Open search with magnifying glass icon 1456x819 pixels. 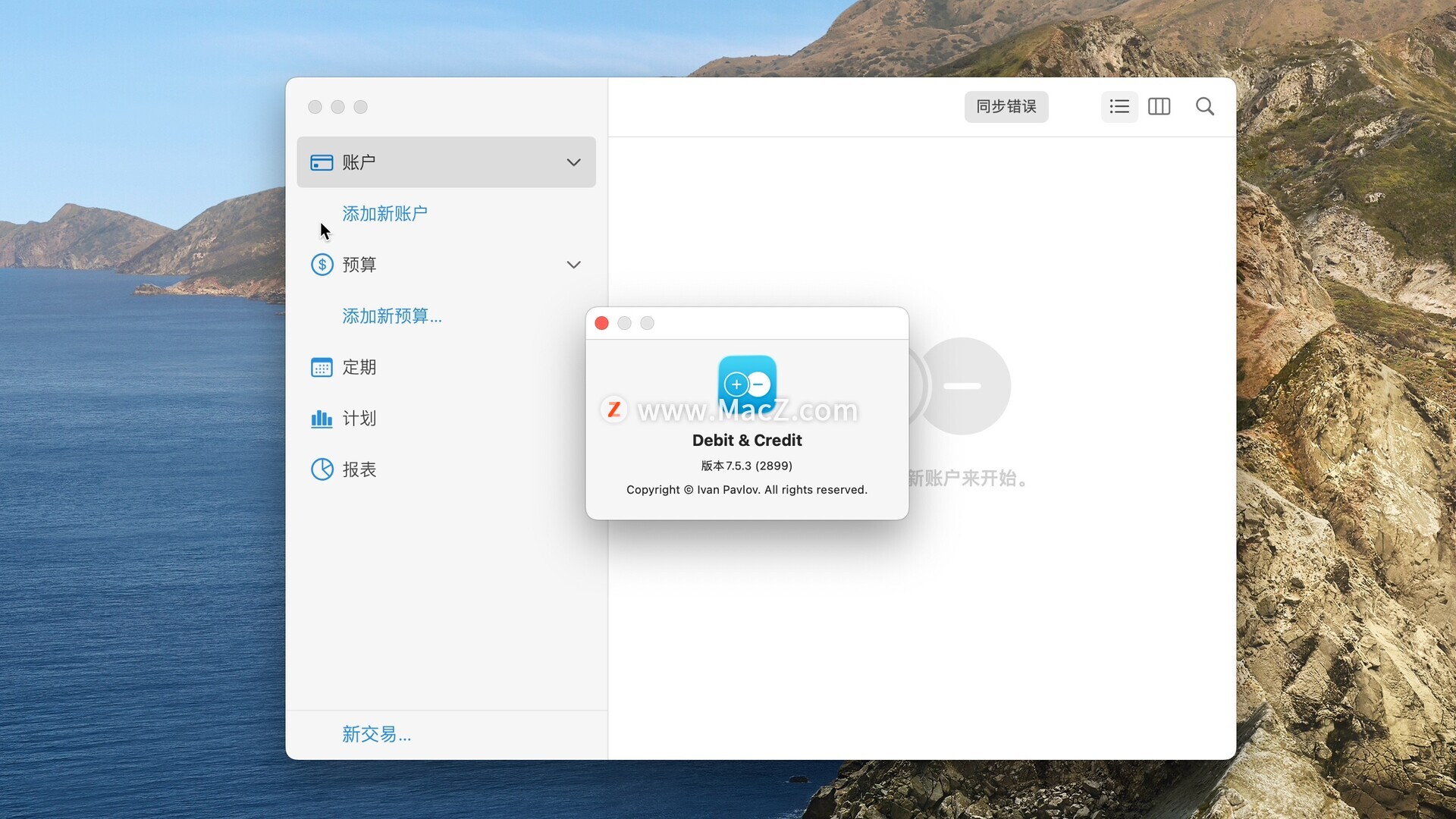tap(1204, 107)
